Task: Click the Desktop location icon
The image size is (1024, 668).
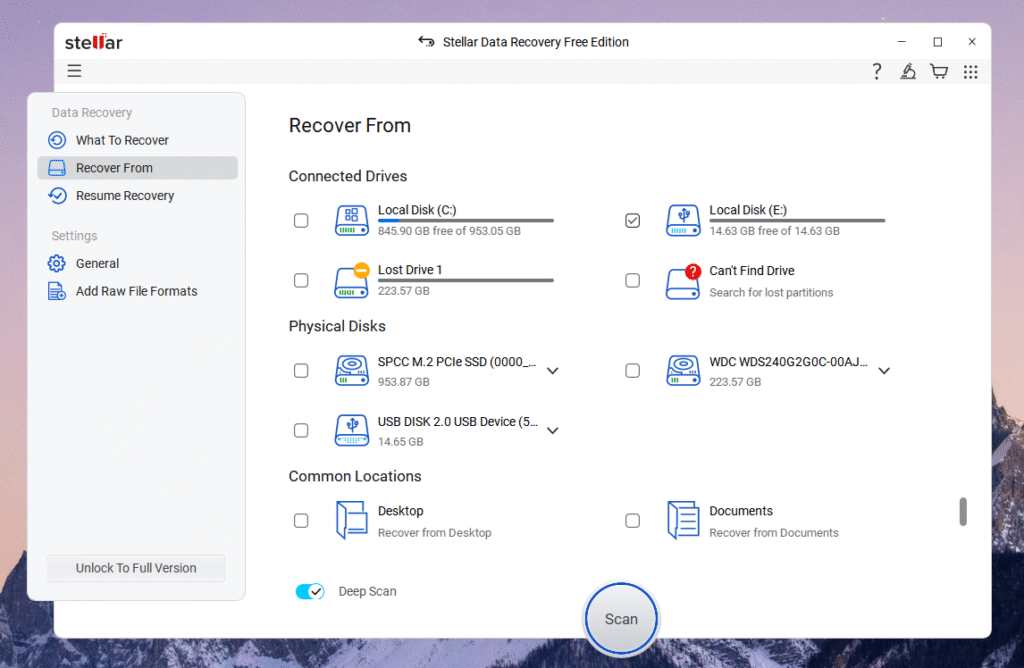Action: pyautogui.click(x=352, y=521)
